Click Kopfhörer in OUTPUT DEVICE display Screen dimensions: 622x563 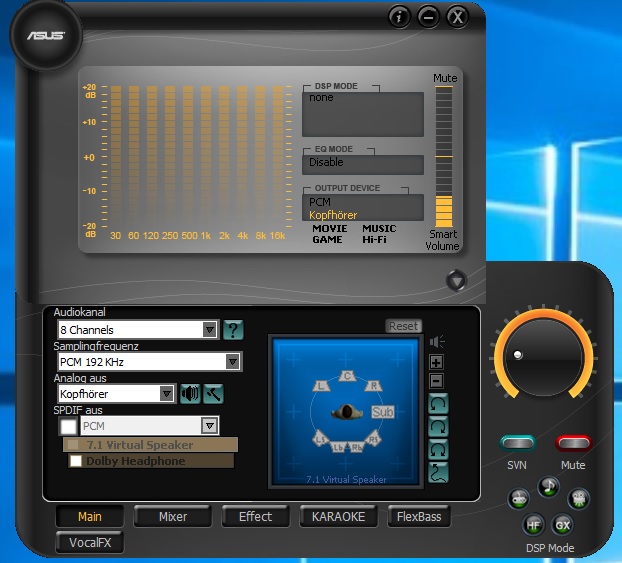pos(333,215)
